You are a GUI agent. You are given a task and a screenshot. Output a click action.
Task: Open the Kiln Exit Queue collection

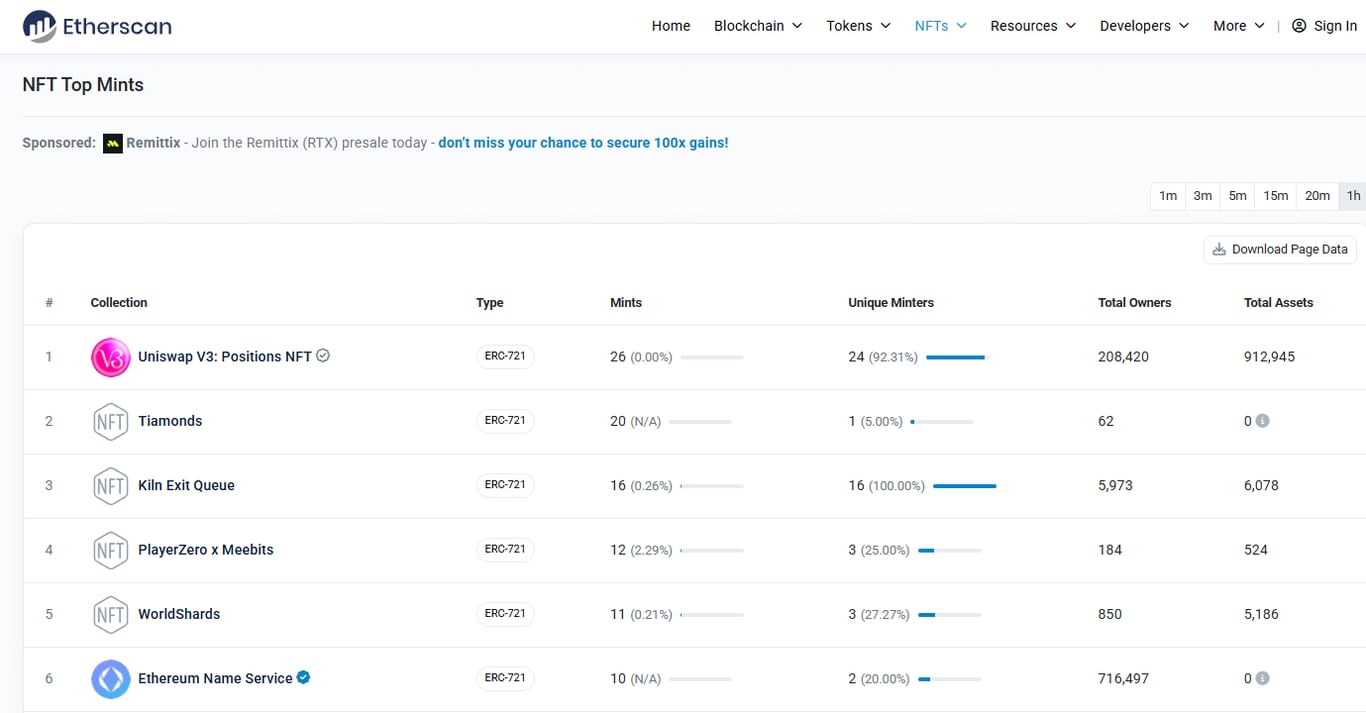pos(186,485)
